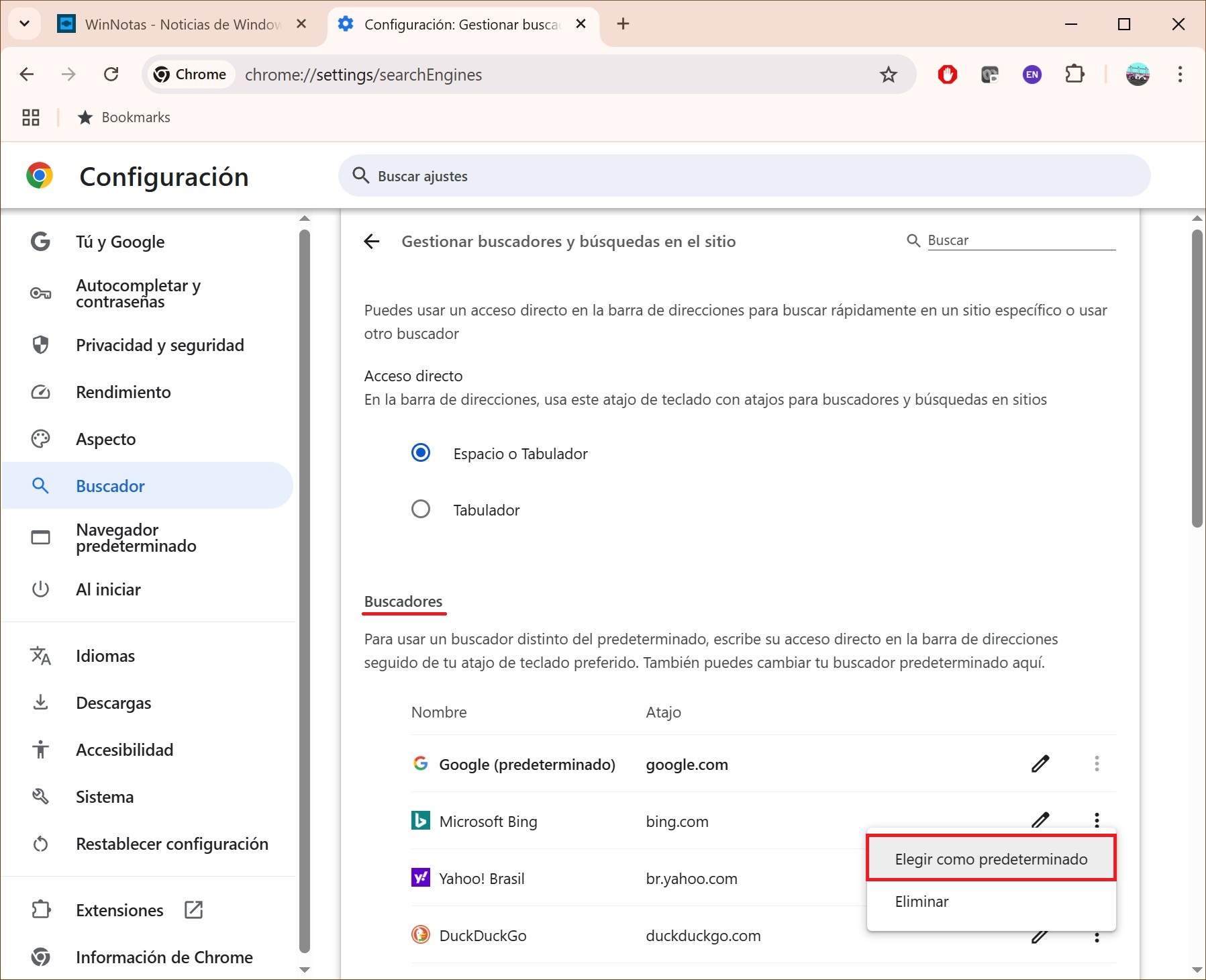Click the sidebar scroll down arrow
The image size is (1206, 980).
click(x=305, y=970)
